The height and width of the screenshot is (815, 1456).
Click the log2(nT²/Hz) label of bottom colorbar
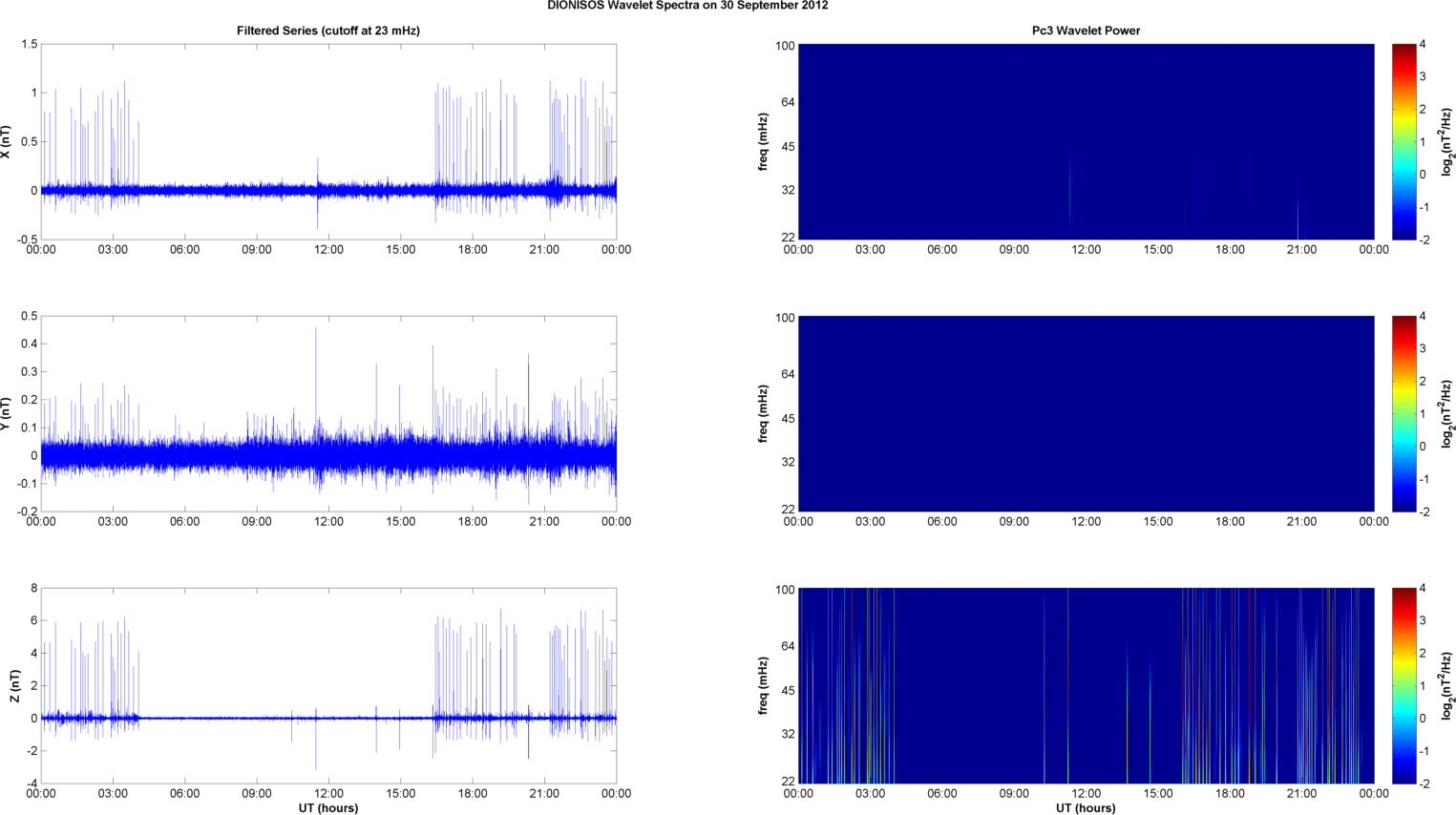coord(1447,686)
